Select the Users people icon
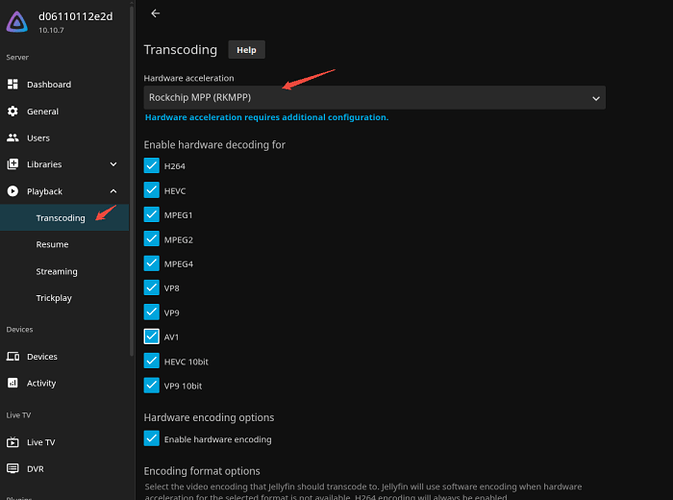Screen dimensions: 673x500 [x=13, y=138]
